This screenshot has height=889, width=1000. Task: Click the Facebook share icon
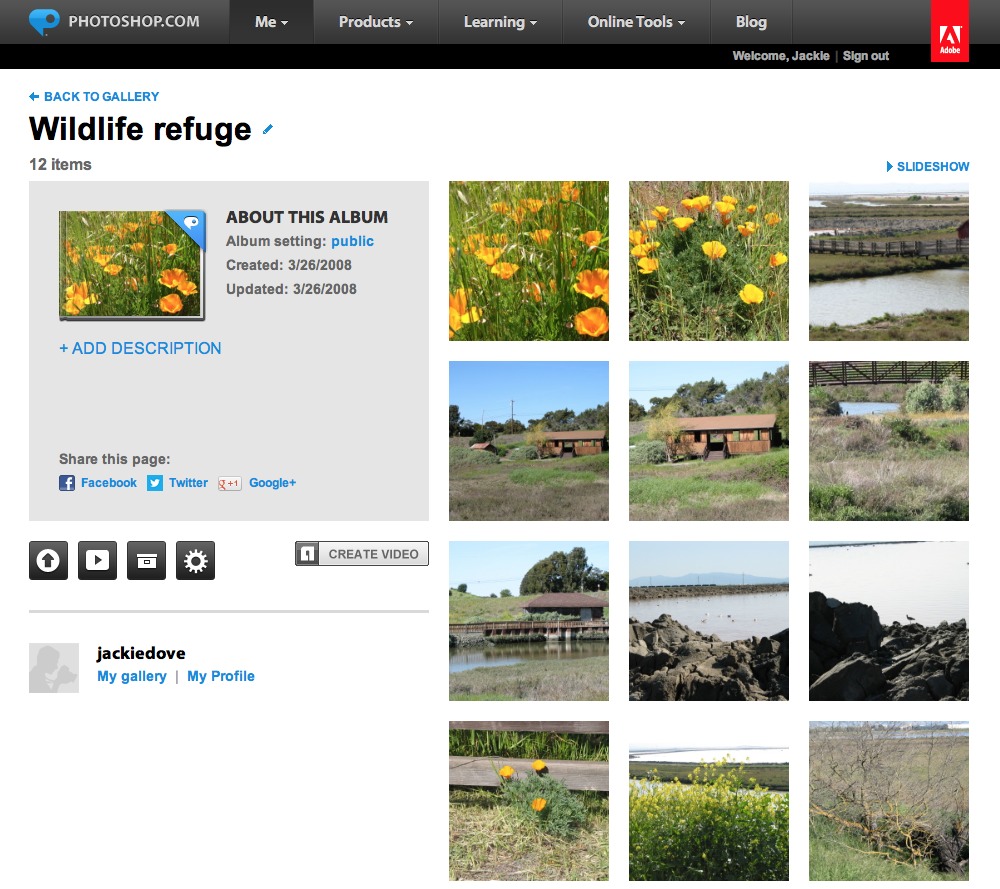(x=67, y=483)
